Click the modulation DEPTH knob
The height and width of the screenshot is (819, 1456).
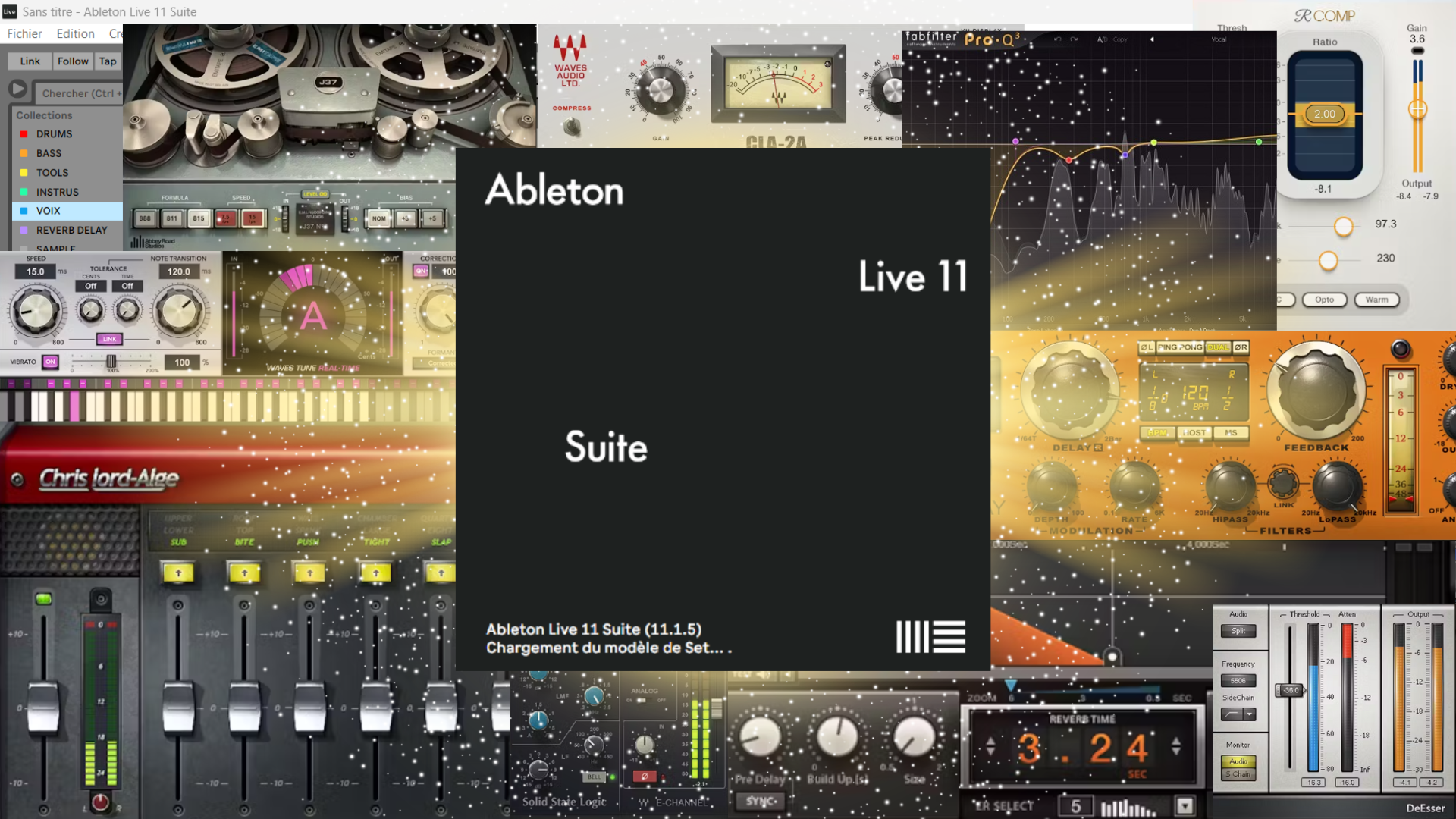pyautogui.click(x=1052, y=487)
